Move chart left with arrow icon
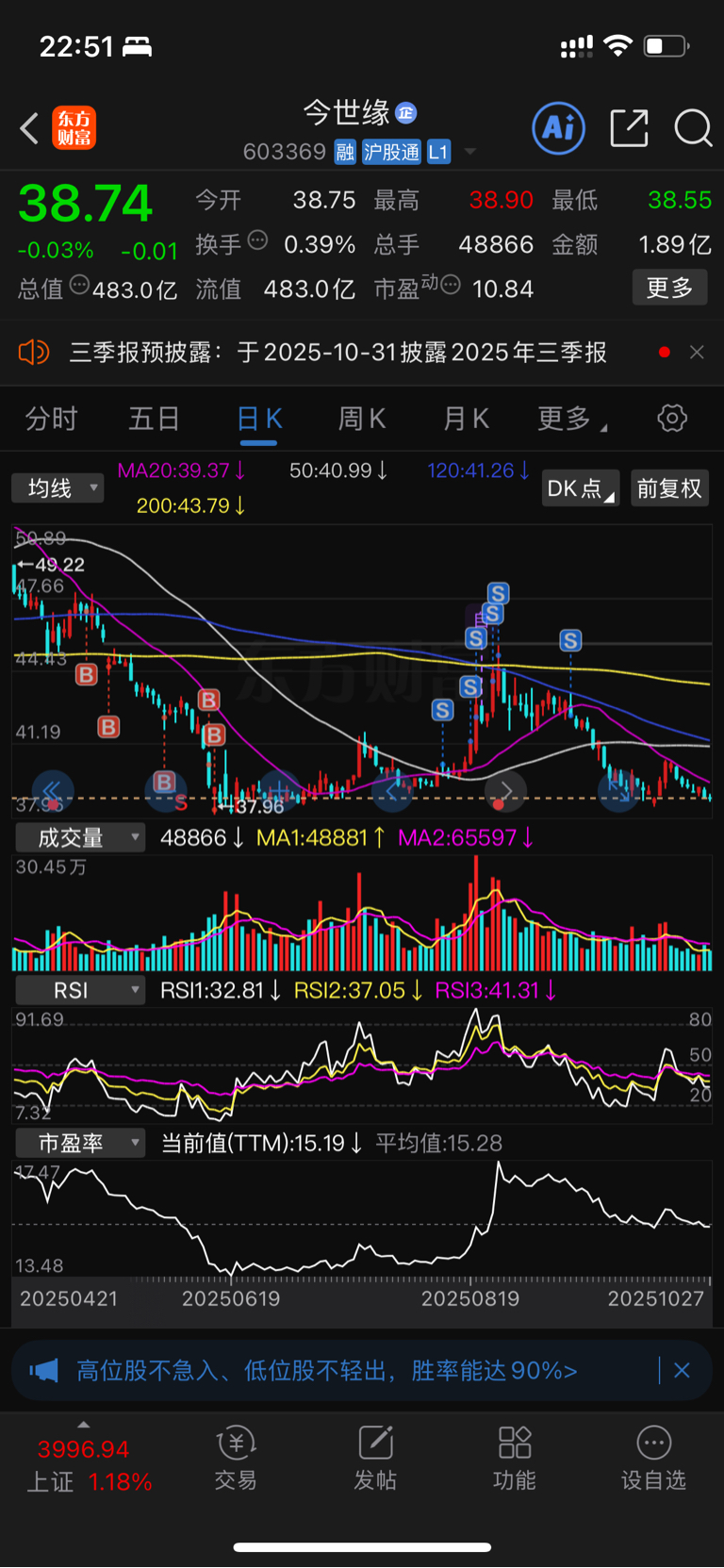The width and height of the screenshot is (724, 1568). pos(392,790)
